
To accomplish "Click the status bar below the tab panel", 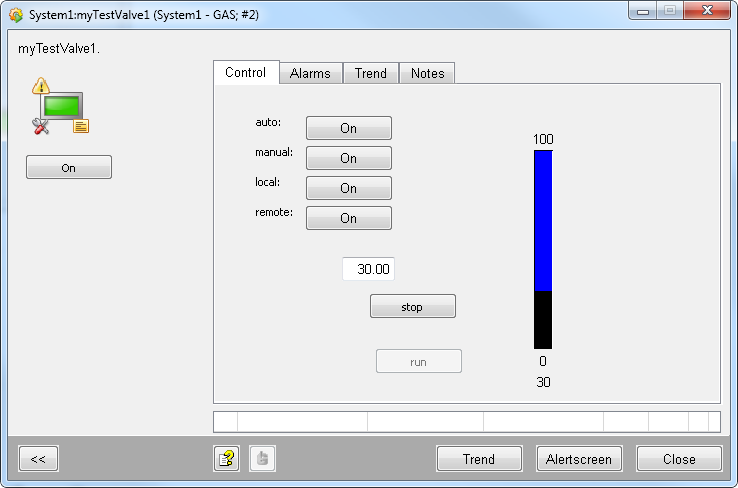I will [467, 422].
